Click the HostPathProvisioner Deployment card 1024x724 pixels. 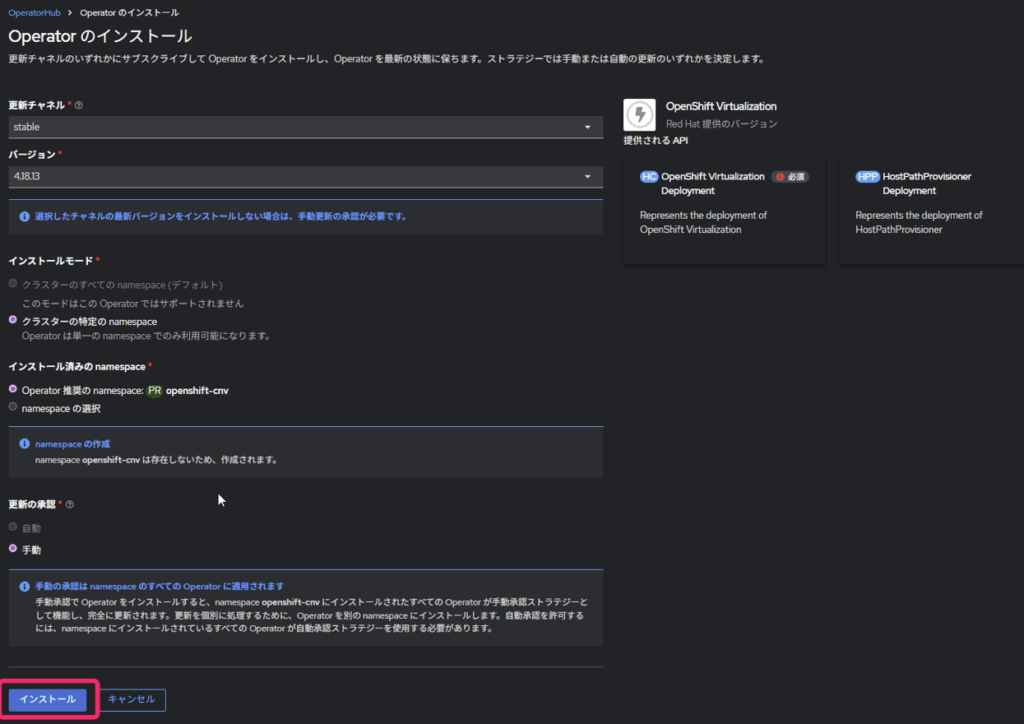point(931,209)
